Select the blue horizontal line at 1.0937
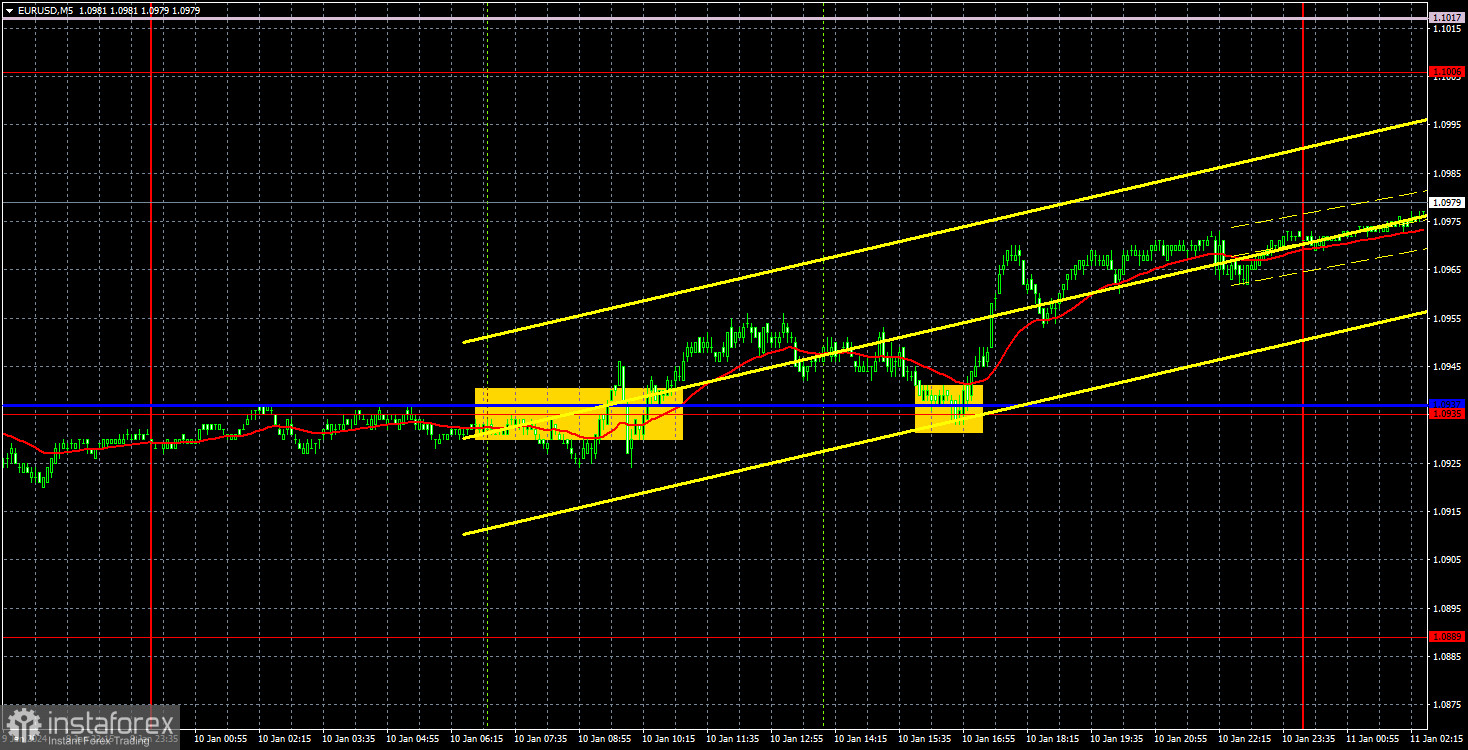 715,405
